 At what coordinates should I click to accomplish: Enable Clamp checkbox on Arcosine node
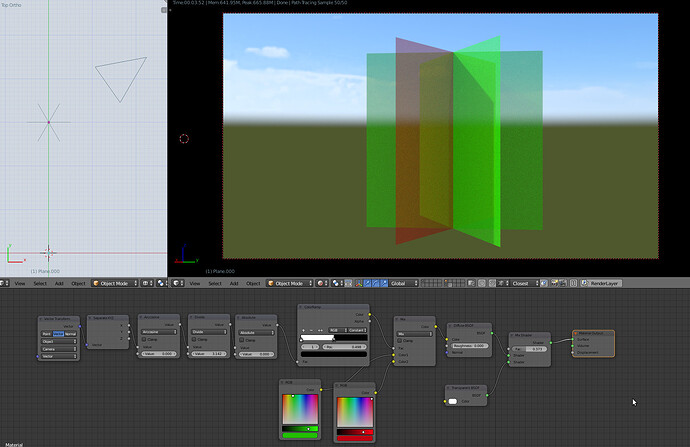(x=144, y=339)
